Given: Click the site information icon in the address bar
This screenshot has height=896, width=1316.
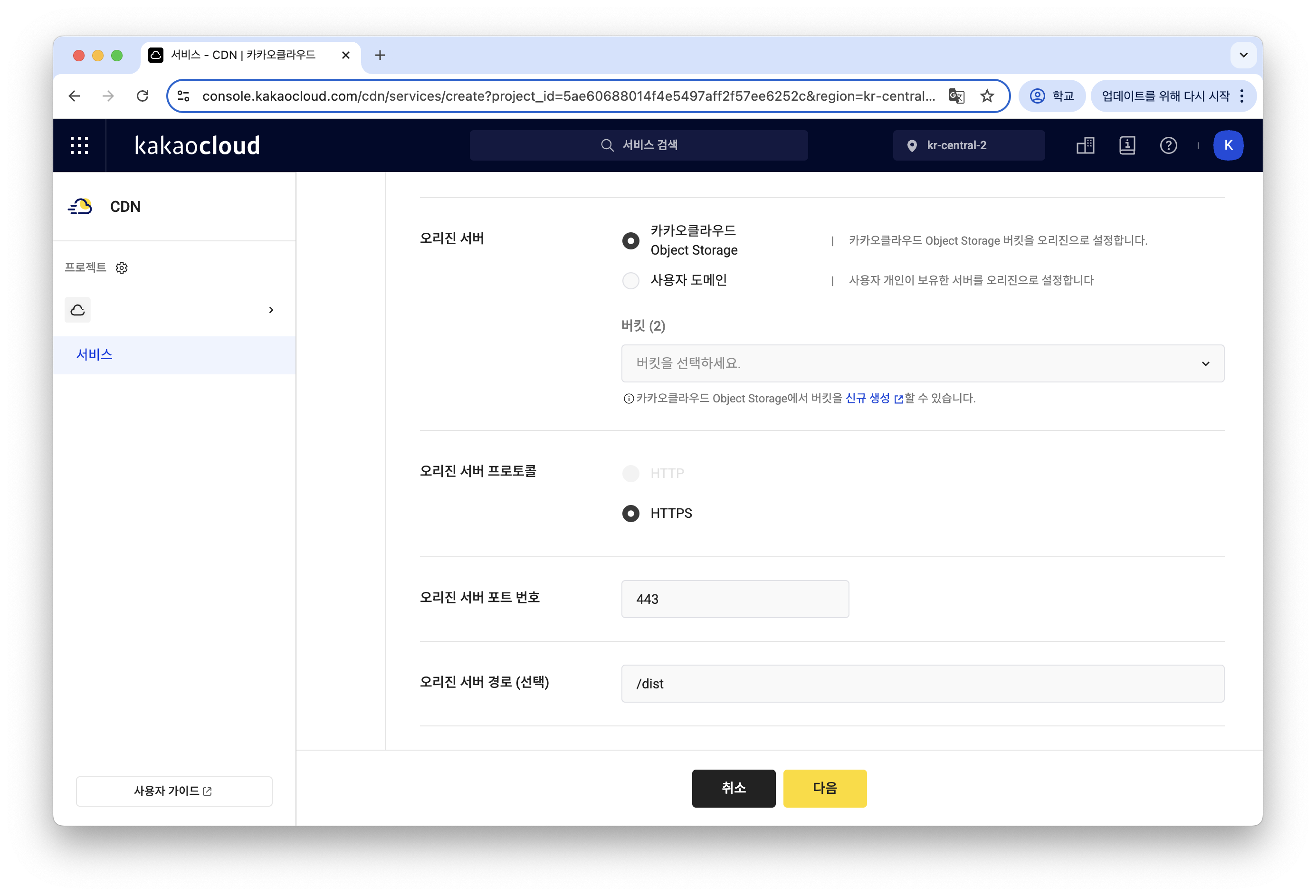Looking at the screenshot, I should click(183, 96).
